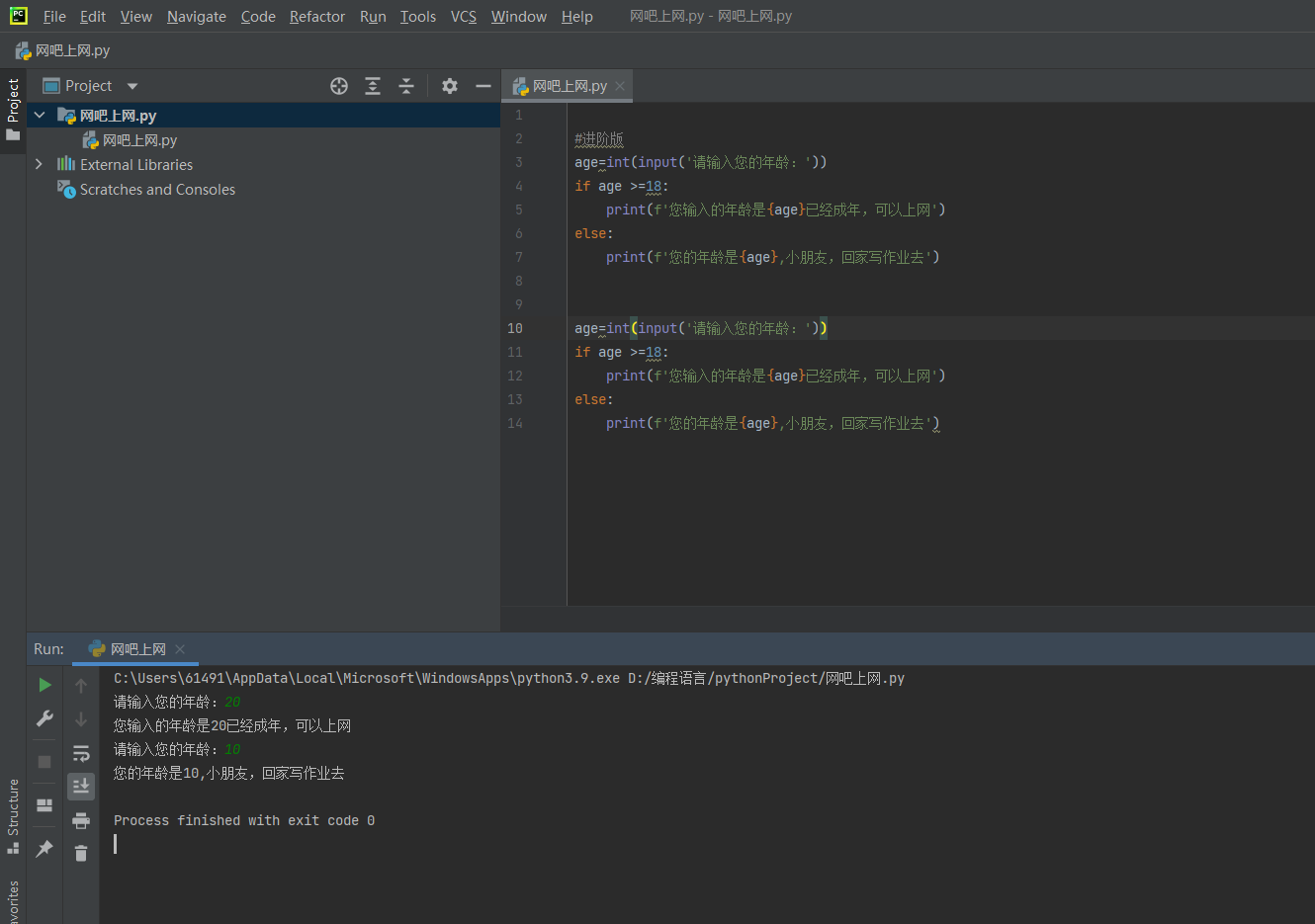Click the green Rerun button in Run panel

point(44,685)
